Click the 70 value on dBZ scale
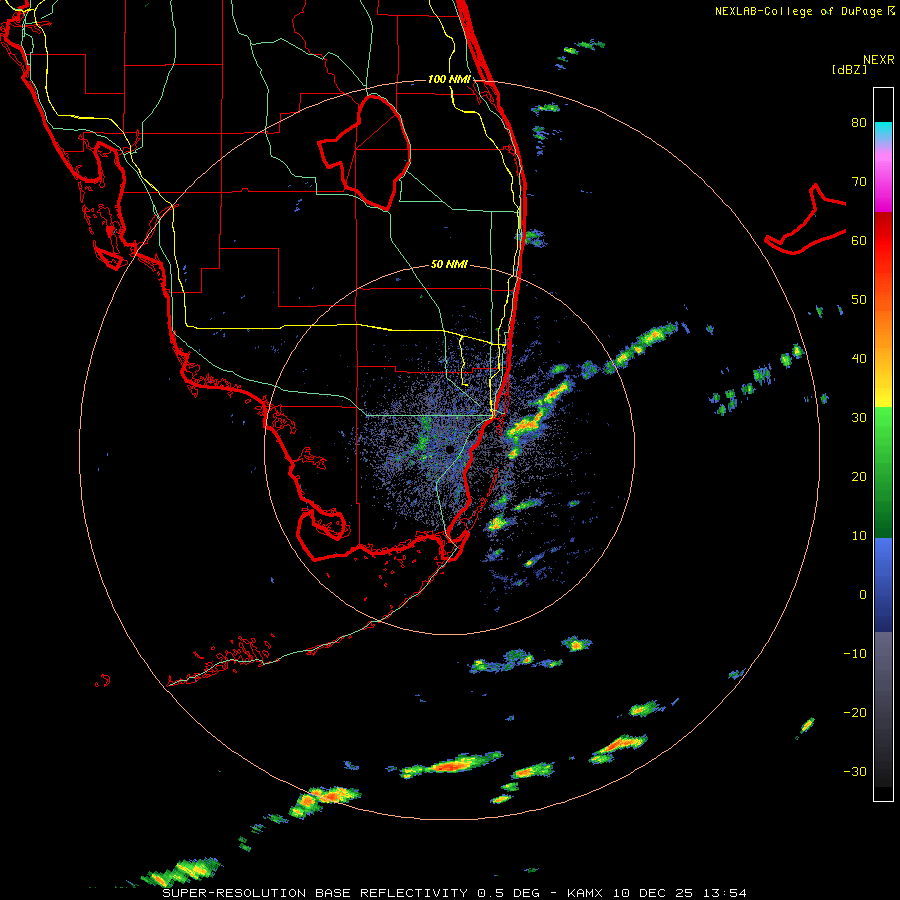900x900 pixels. coord(859,181)
